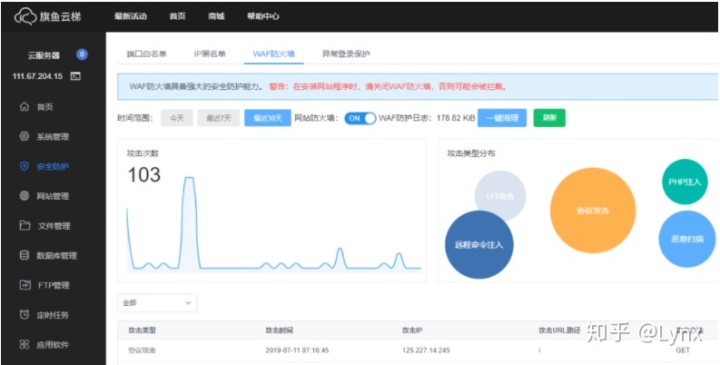Click the 应用软件 grid icon
The height and width of the screenshot is (365, 720).
(x=24, y=344)
